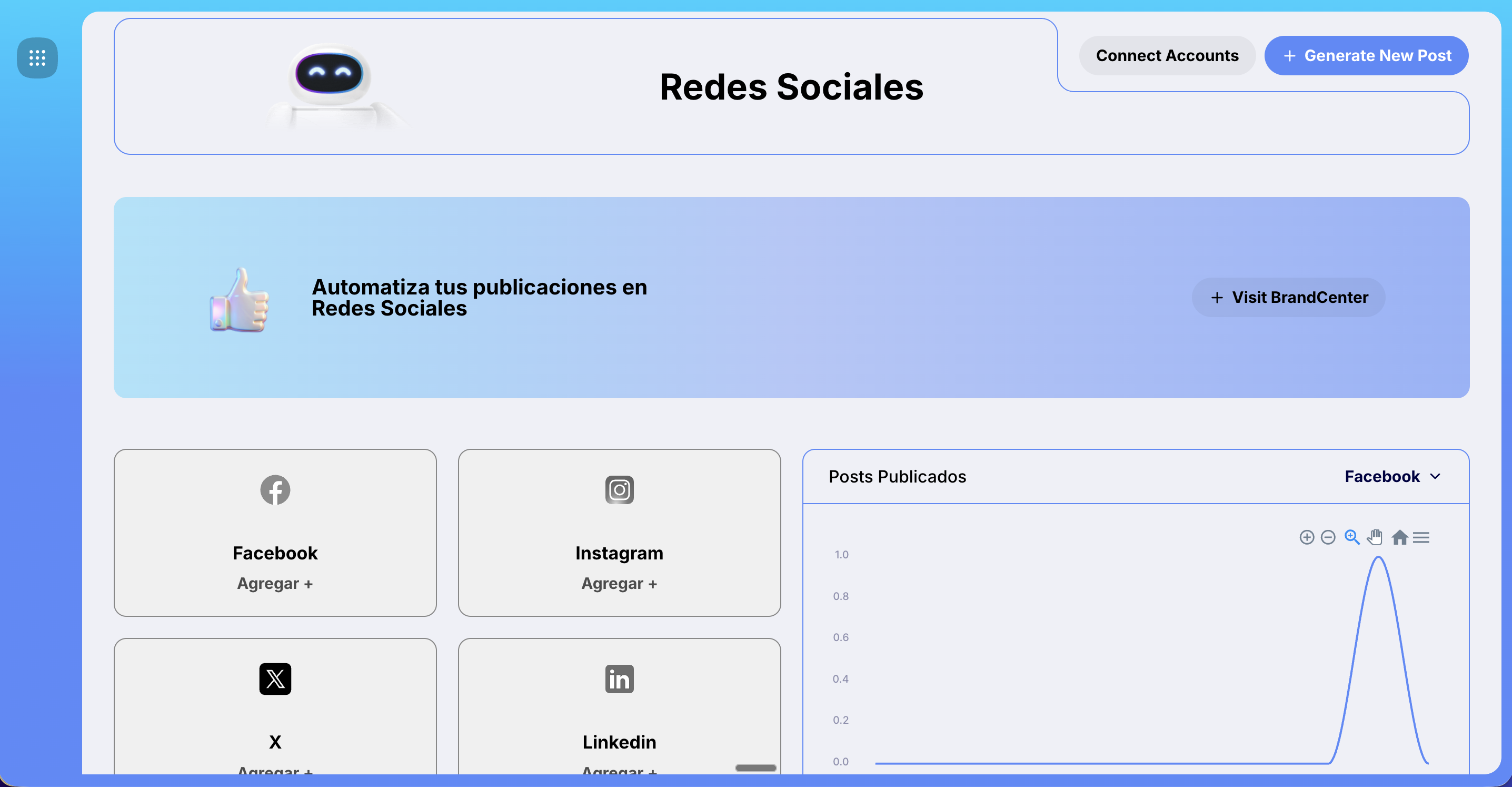This screenshot has height=787, width=1512.
Task: Reset chart zoom with home icon
Action: pyautogui.click(x=1399, y=537)
